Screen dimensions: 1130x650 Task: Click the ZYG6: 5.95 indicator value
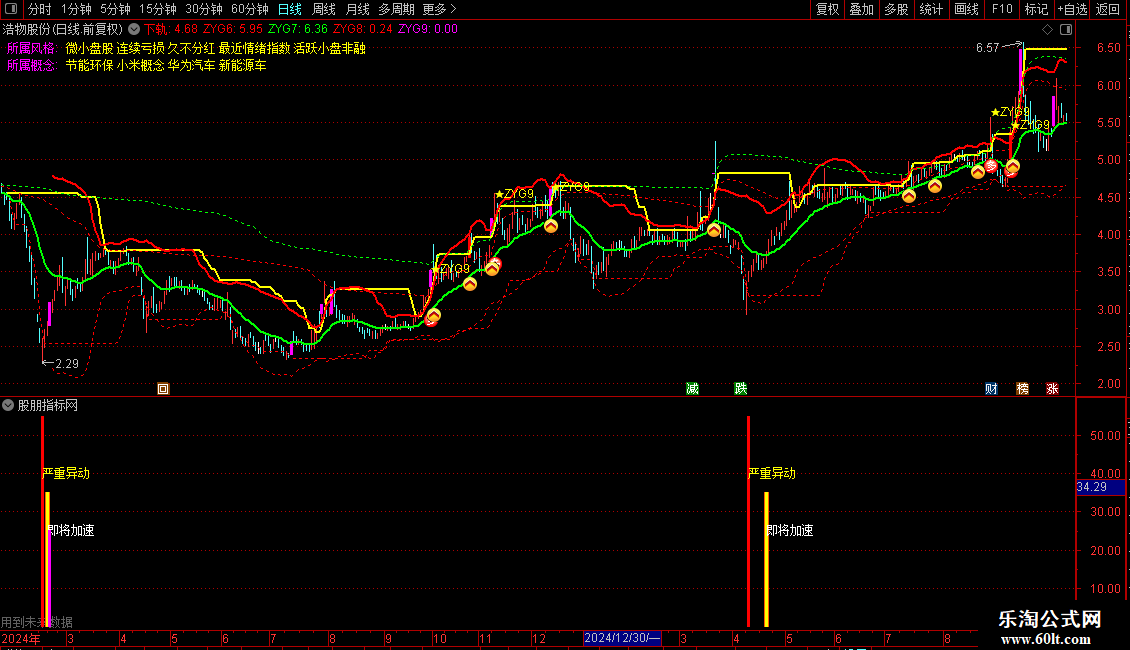click(x=233, y=30)
